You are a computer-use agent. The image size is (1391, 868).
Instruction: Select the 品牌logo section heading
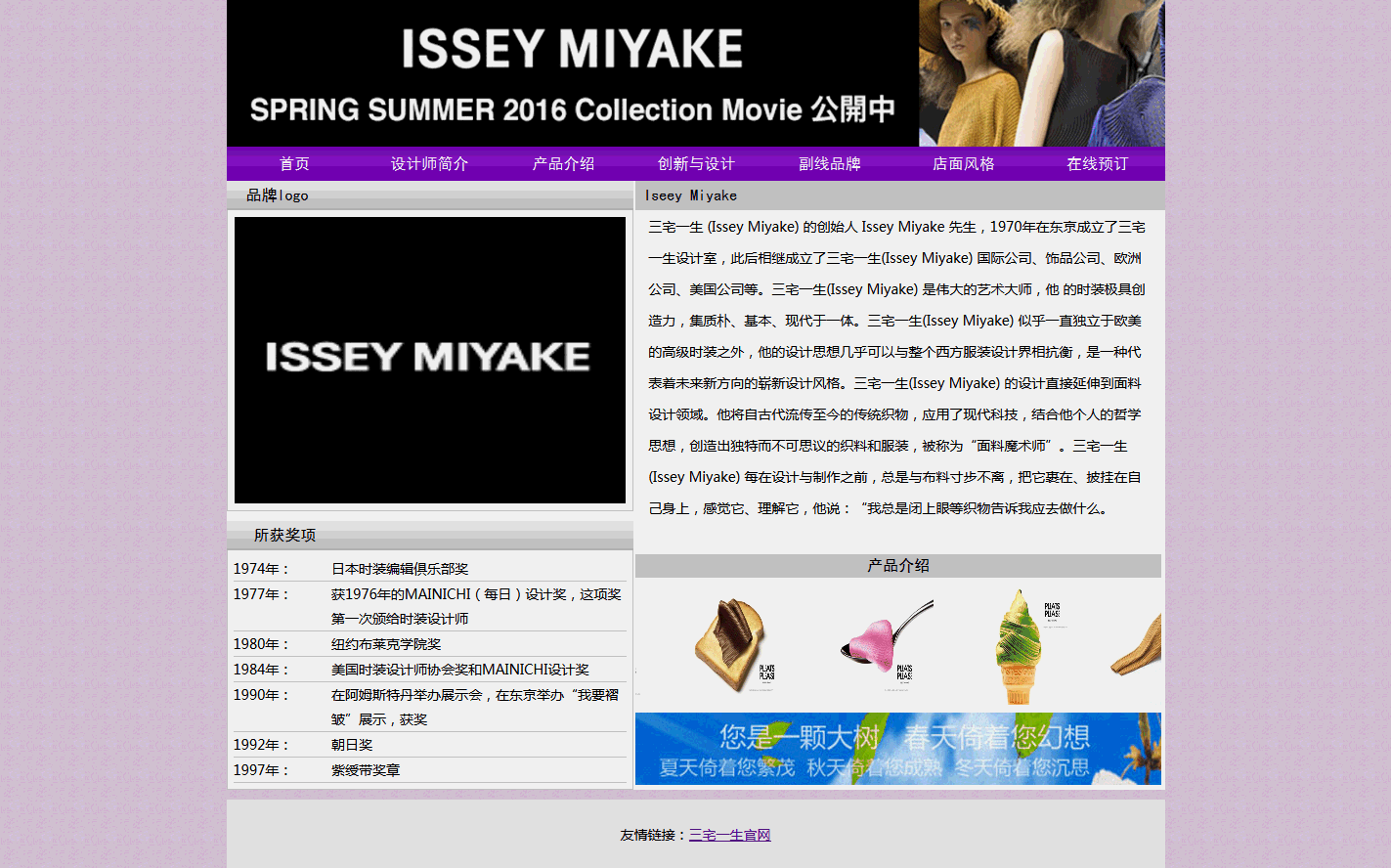(x=278, y=195)
